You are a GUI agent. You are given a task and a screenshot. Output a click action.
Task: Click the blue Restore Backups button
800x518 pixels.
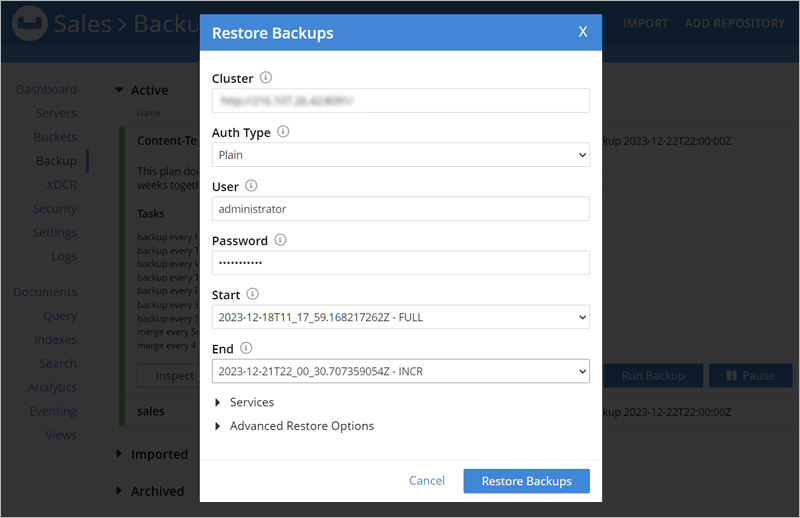click(x=527, y=481)
